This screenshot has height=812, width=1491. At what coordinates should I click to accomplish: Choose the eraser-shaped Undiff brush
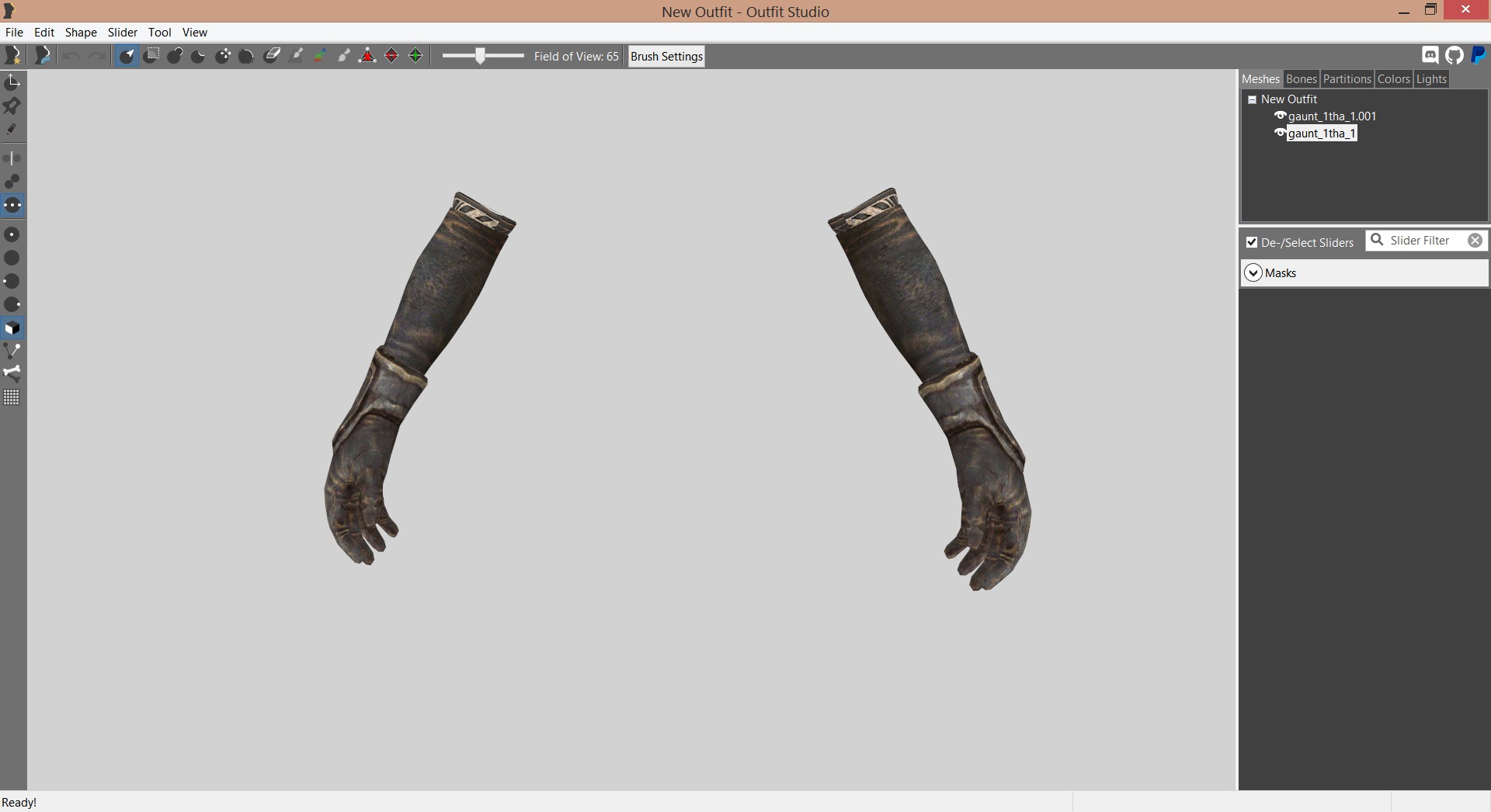(x=272, y=56)
